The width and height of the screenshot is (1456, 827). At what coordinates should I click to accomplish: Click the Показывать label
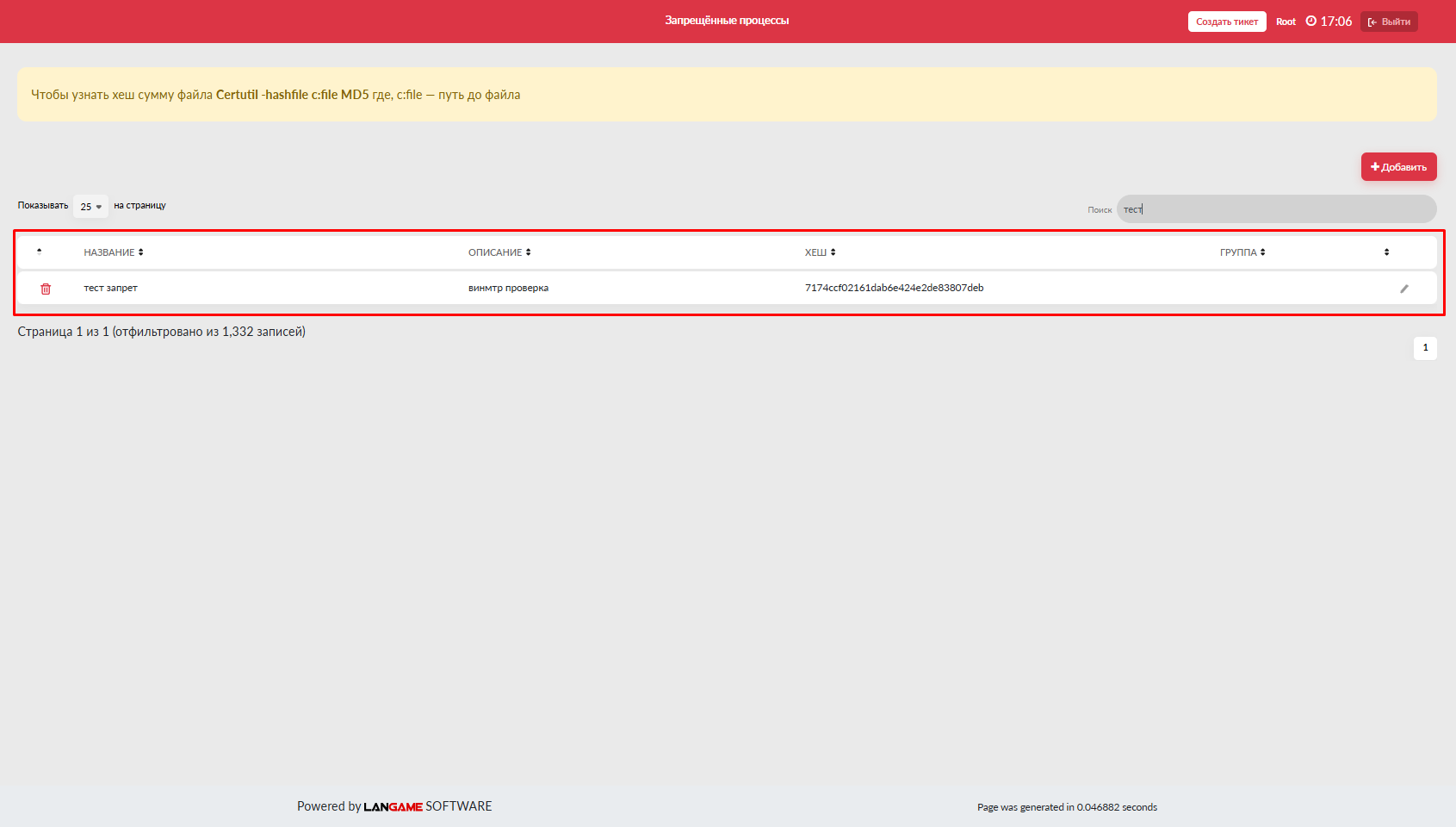[43, 205]
